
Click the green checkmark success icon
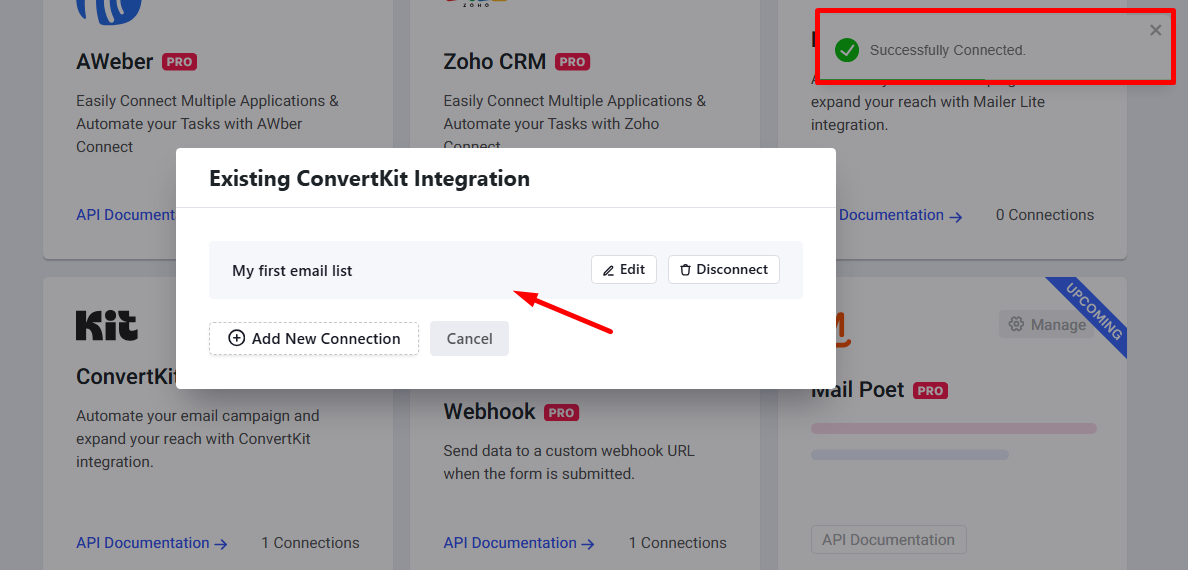[847, 50]
